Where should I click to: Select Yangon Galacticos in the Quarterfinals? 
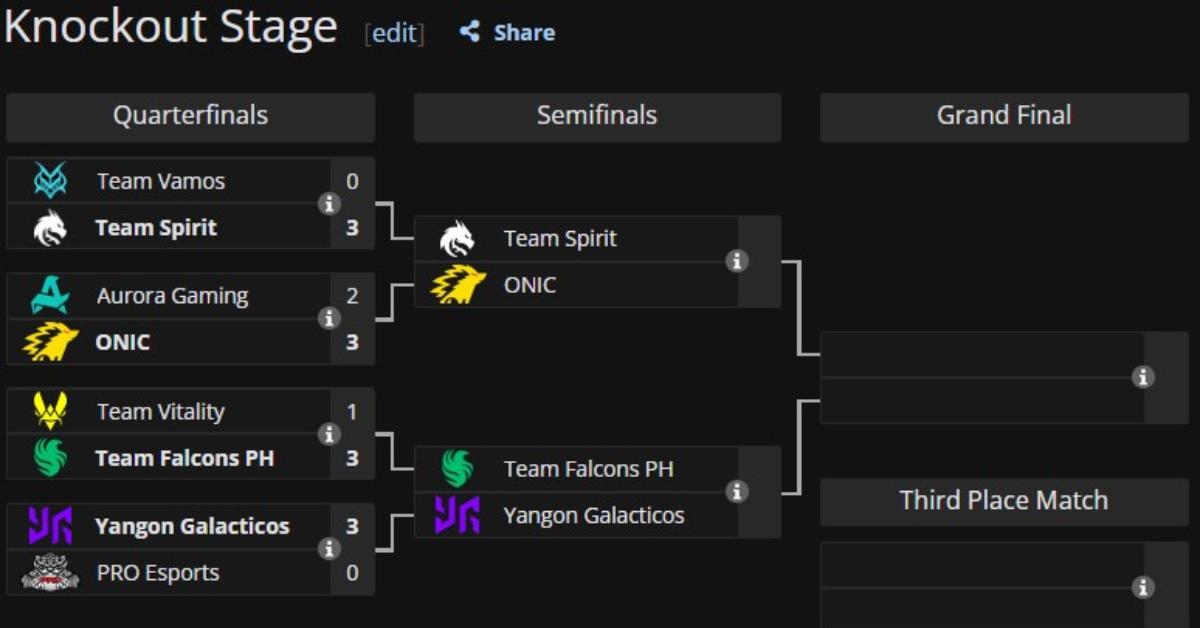click(x=192, y=526)
